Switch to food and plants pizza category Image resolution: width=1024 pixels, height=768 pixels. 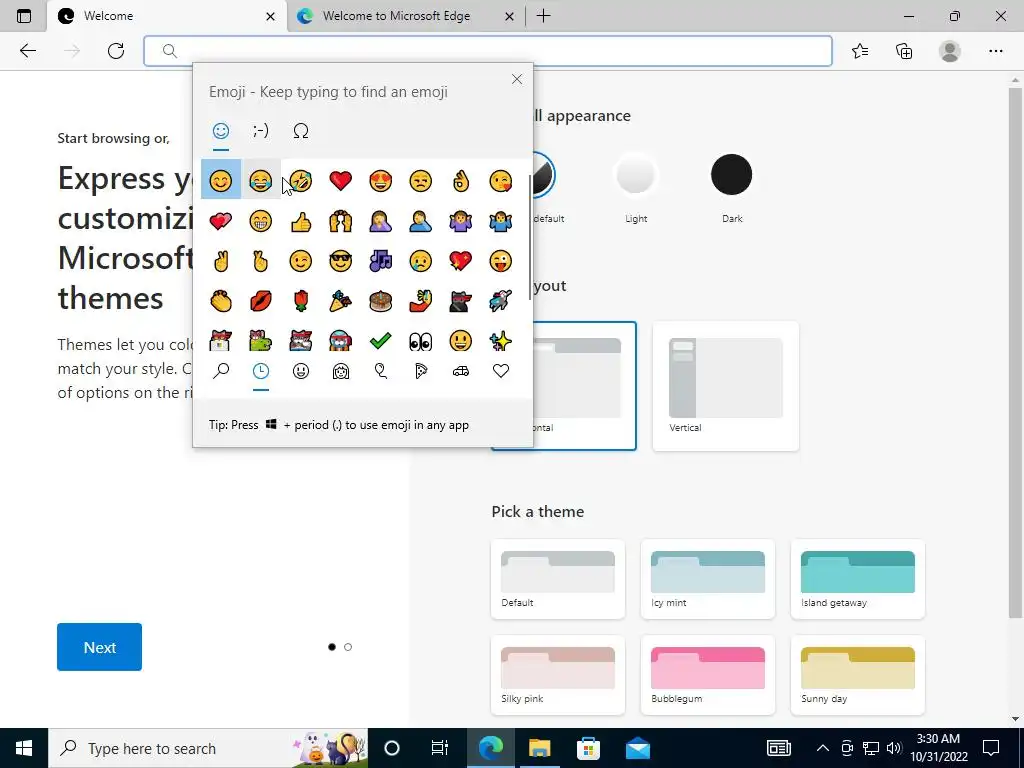(x=421, y=372)
